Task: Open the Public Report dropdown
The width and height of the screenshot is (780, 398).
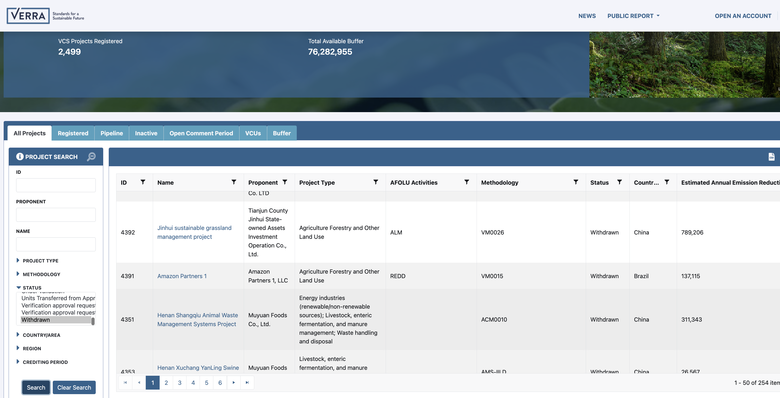Action: click(633, 16)
